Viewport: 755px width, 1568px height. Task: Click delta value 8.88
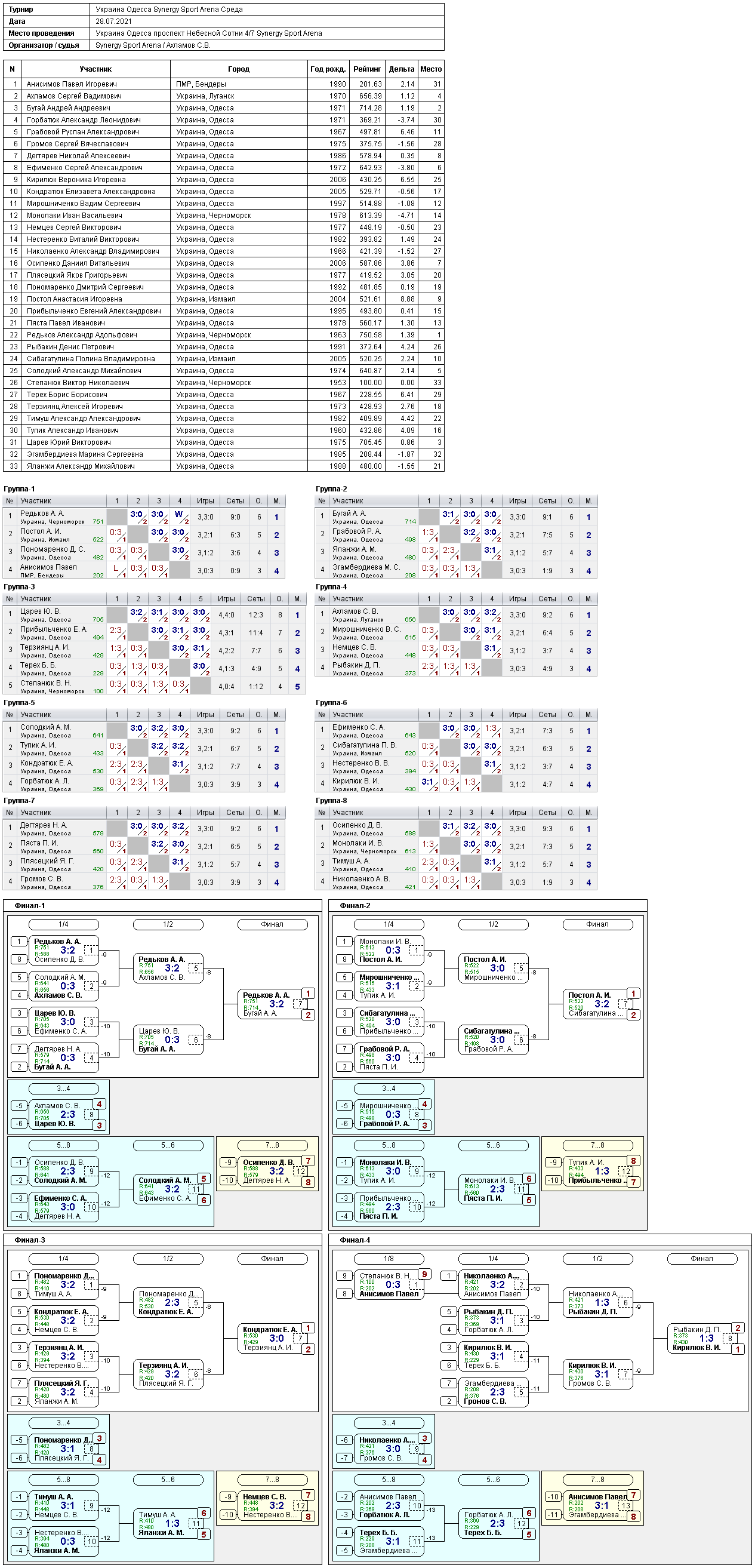coord(407,299)
